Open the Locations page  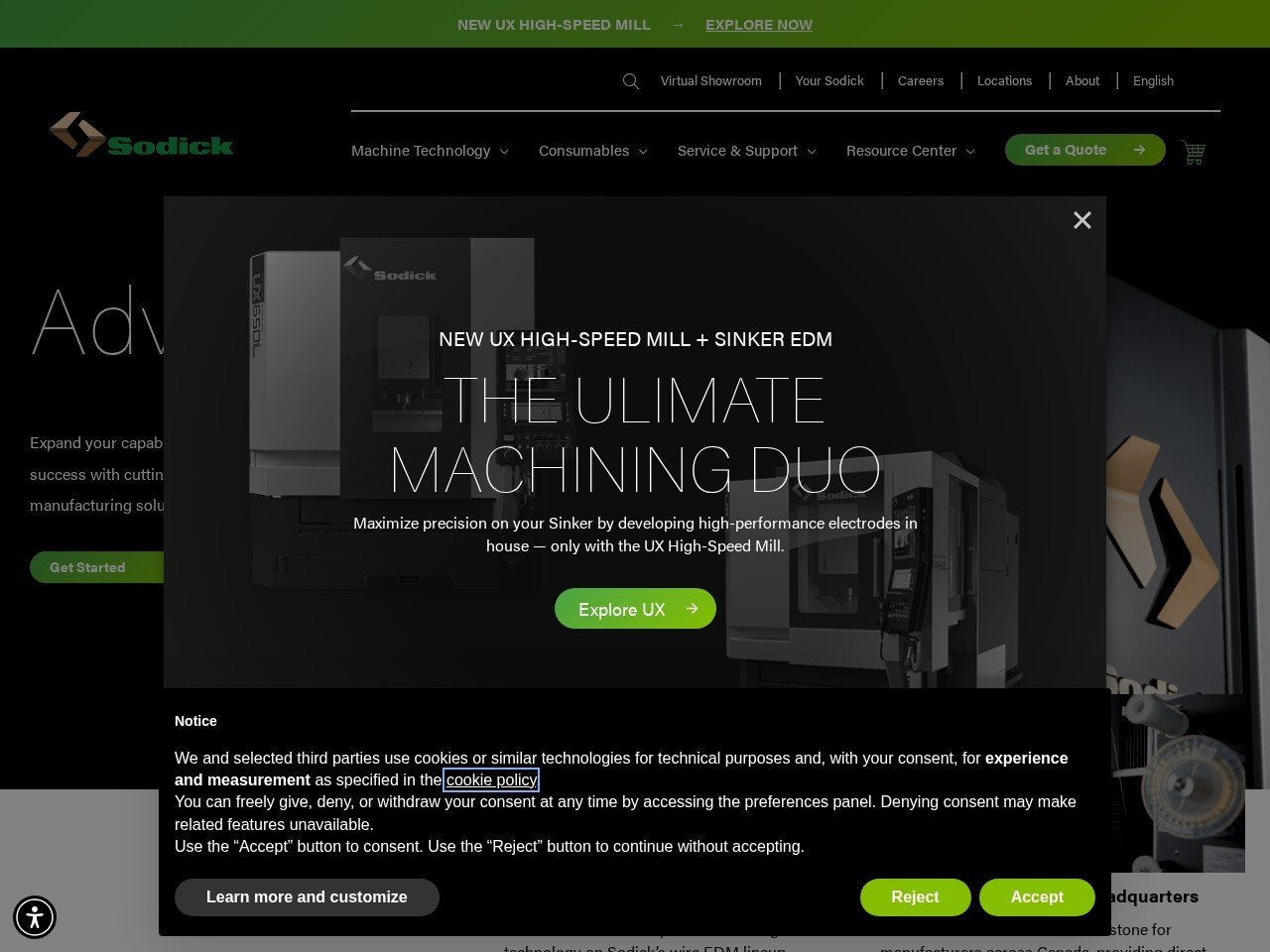[x=1004, y=80]
